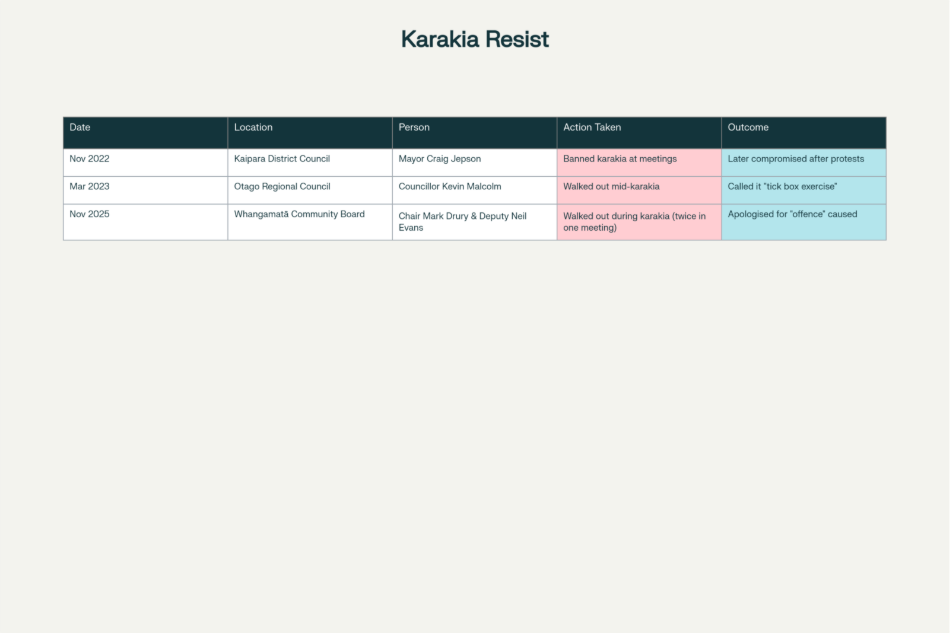Select the "Banned karakia at meetings" cell

pyautogui.click(x=639, y=160)
